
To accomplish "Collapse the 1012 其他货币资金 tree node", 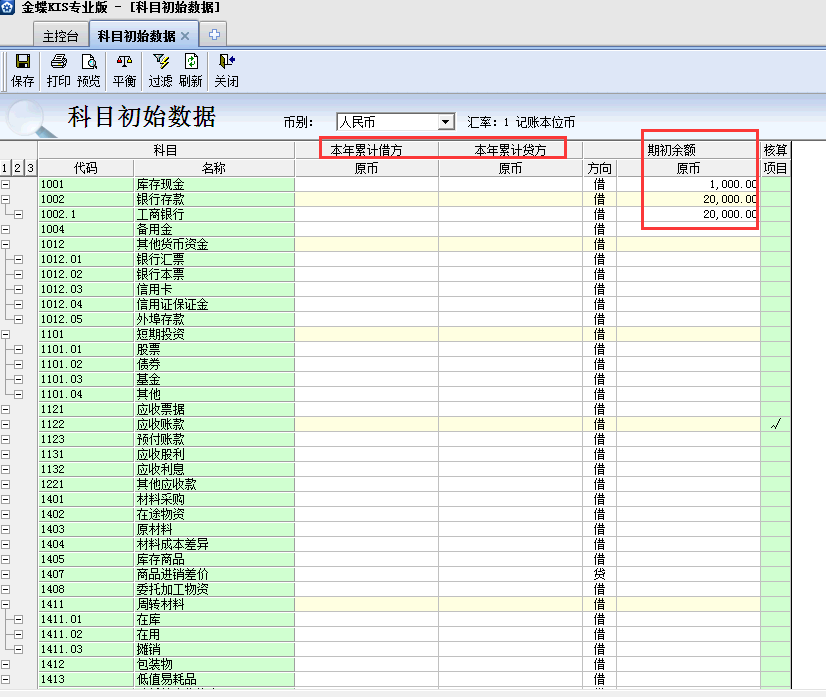I will pyautogui.click(x=6, y=244).
